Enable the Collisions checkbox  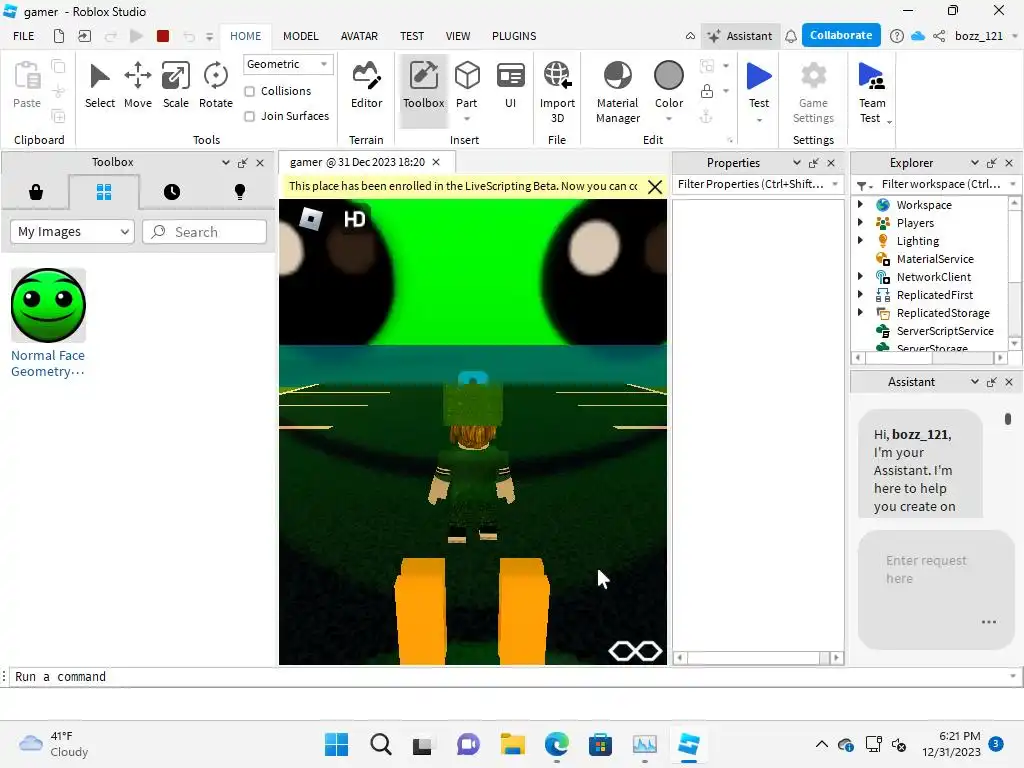(x=249, y=91)
